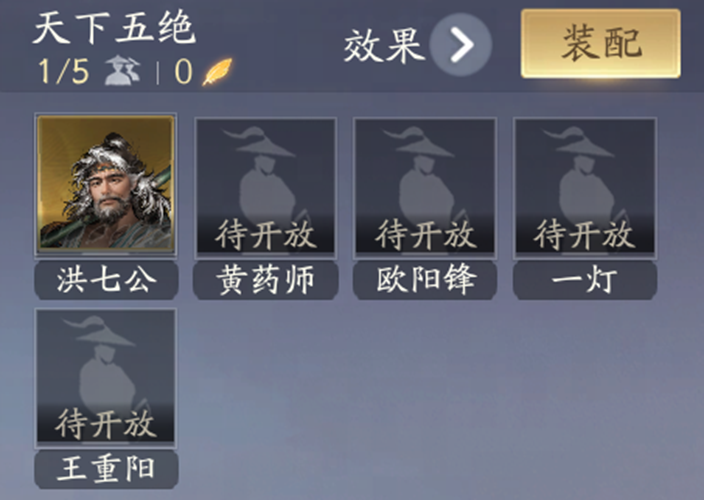Click the 洪七公 name label

point(106,280)
